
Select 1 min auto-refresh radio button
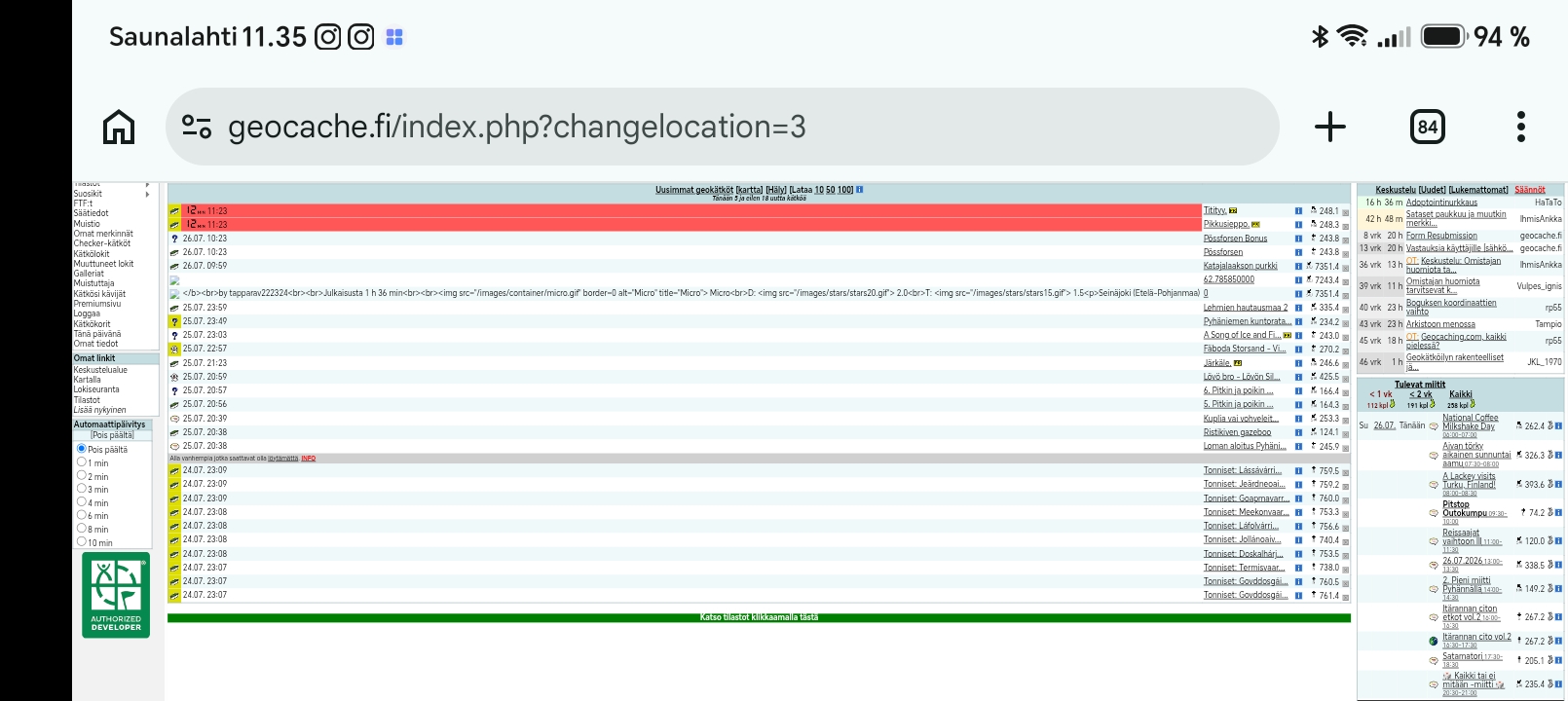[82, 462]
